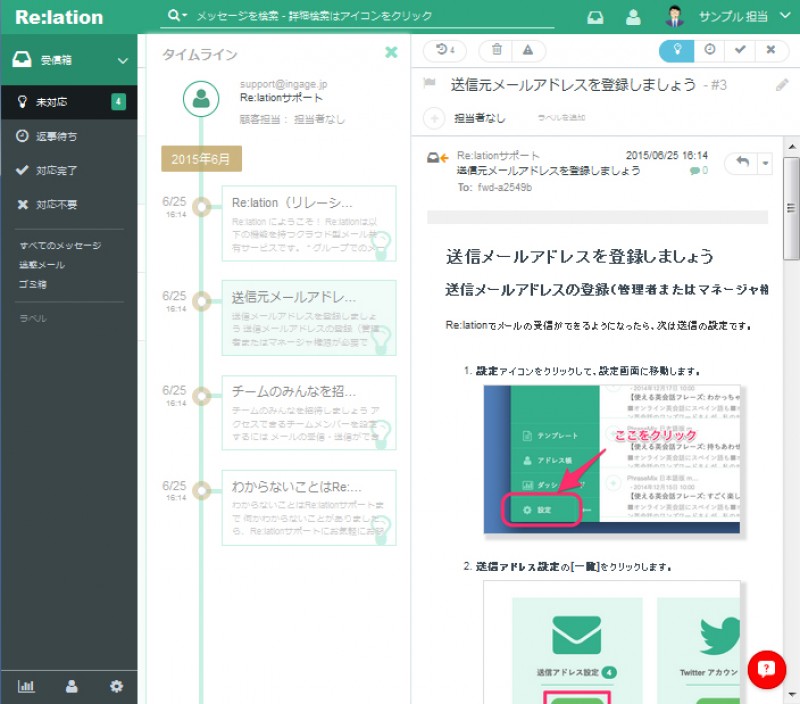Delete the message using the trash icon

click(x=498, y=50)
